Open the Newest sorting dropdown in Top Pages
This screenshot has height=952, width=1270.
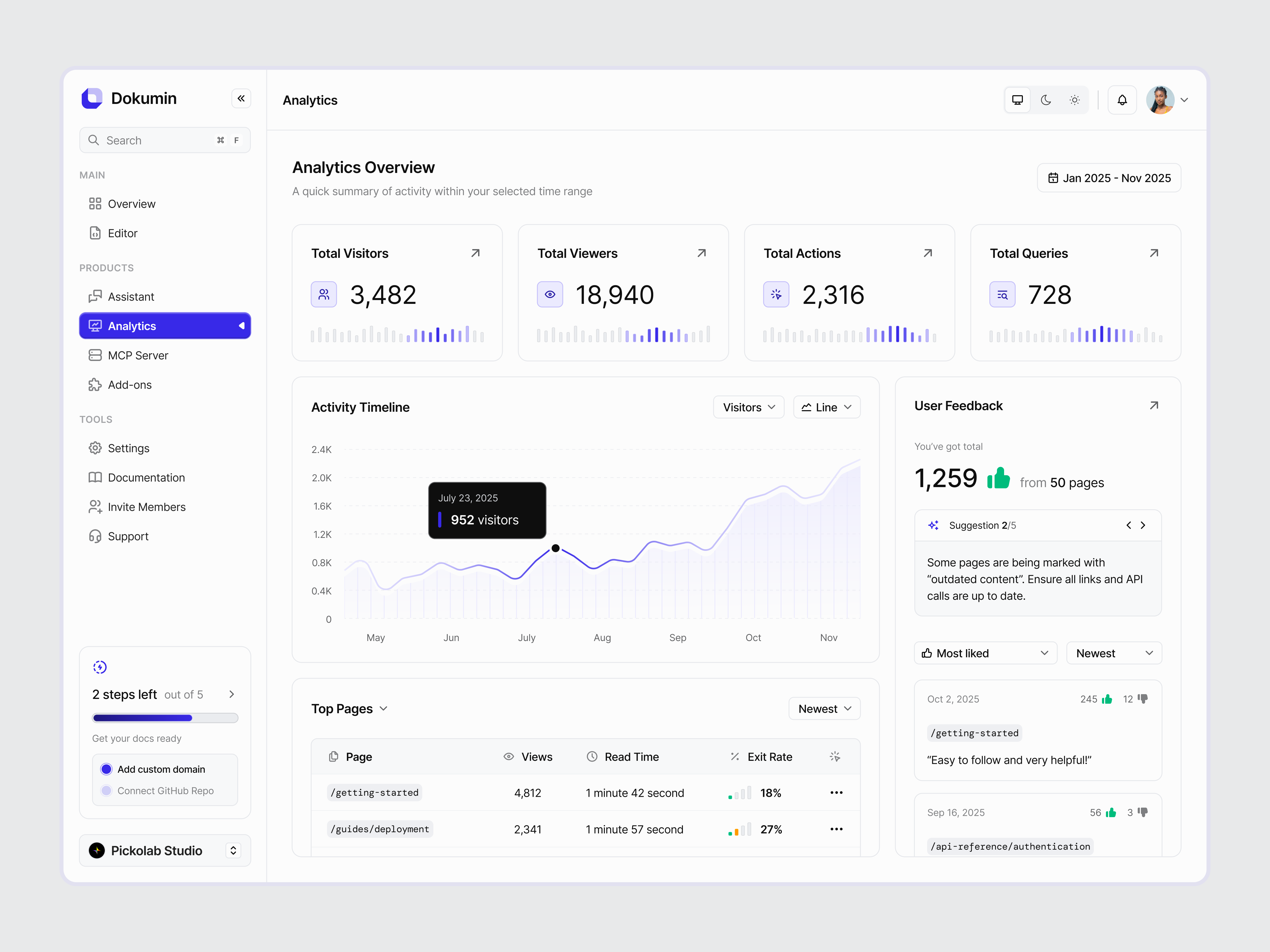click(x=824, y=708)
